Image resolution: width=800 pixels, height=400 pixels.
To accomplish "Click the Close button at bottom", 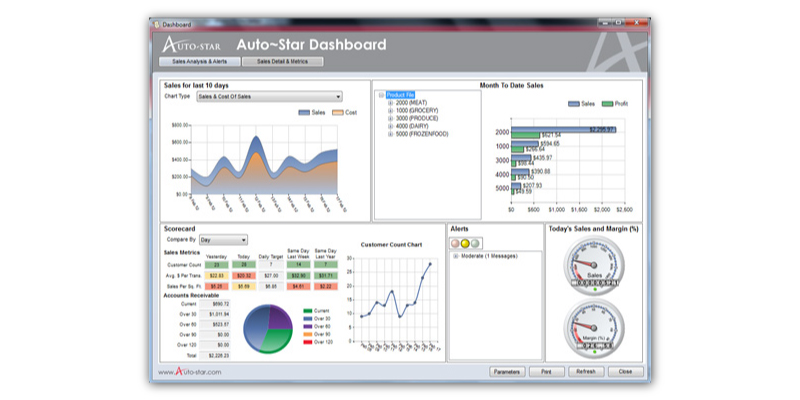I will 626,372.
